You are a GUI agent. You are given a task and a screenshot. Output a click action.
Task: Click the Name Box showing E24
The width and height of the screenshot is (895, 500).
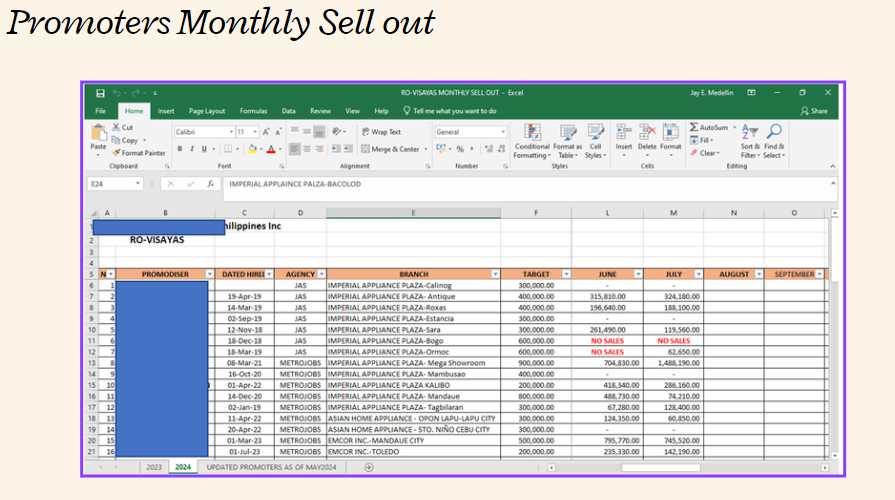(x=115, y=184)
